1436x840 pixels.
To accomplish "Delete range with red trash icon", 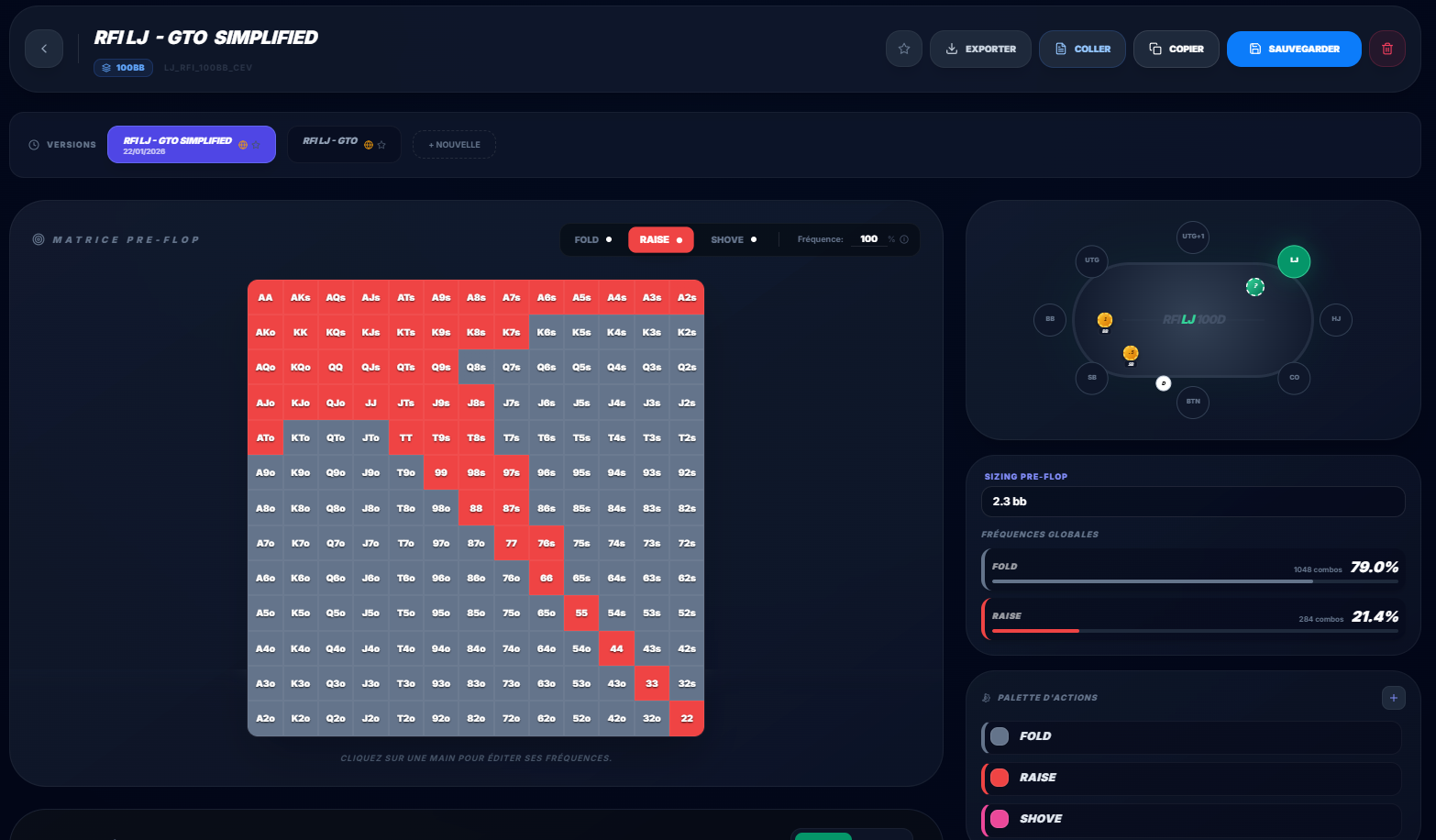I will [x=1387, y=49].
